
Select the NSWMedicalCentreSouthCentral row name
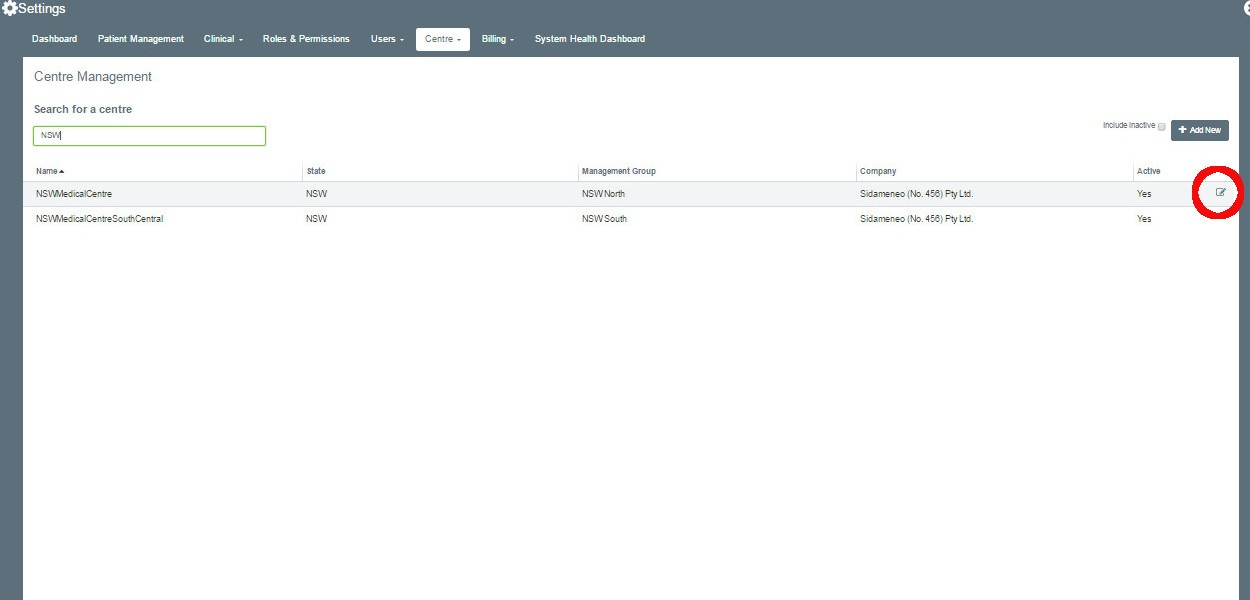[x=99, y=219]
